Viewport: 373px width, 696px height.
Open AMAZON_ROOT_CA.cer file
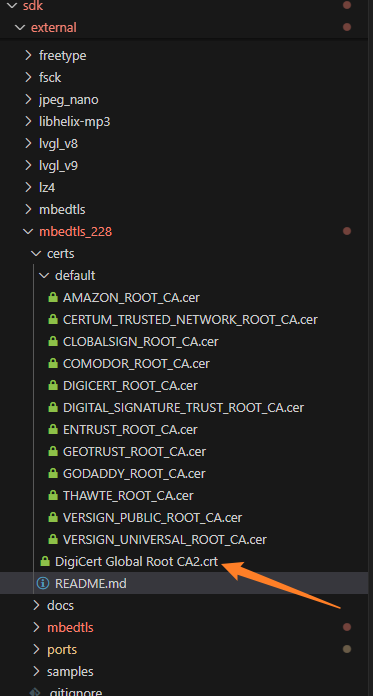[131, 297]
